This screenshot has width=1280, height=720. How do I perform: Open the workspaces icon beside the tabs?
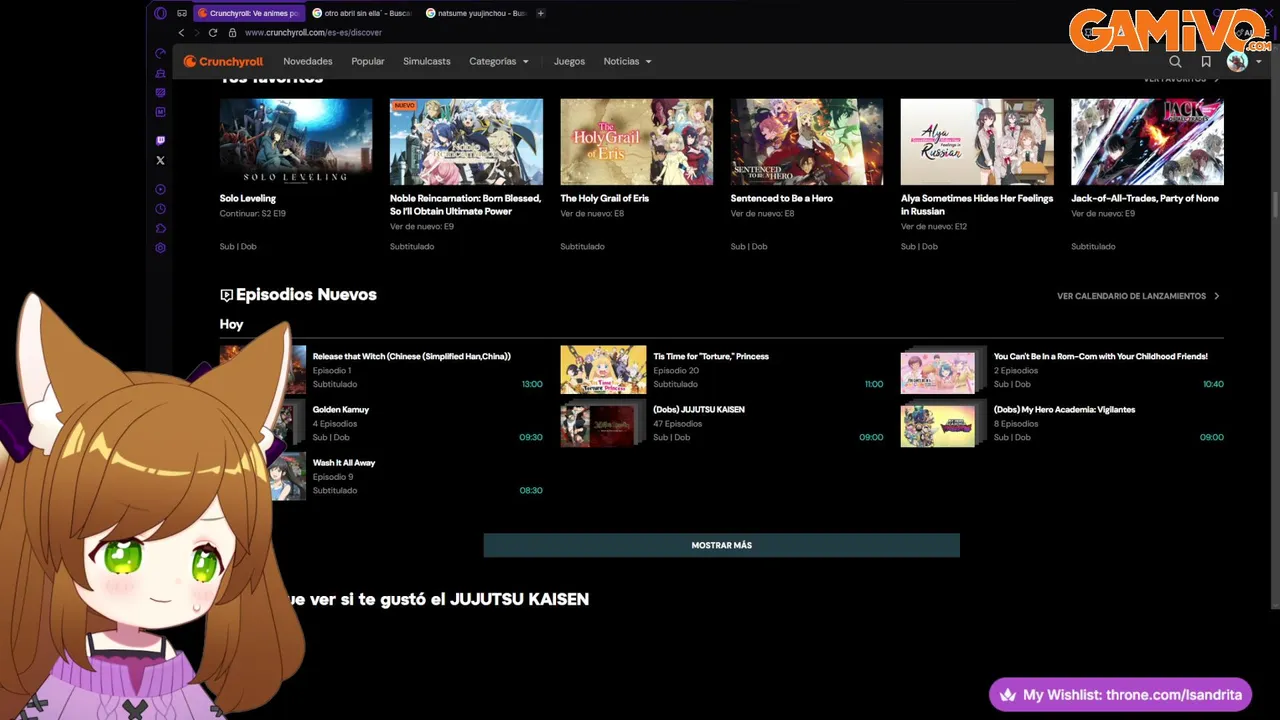point(182,13)
